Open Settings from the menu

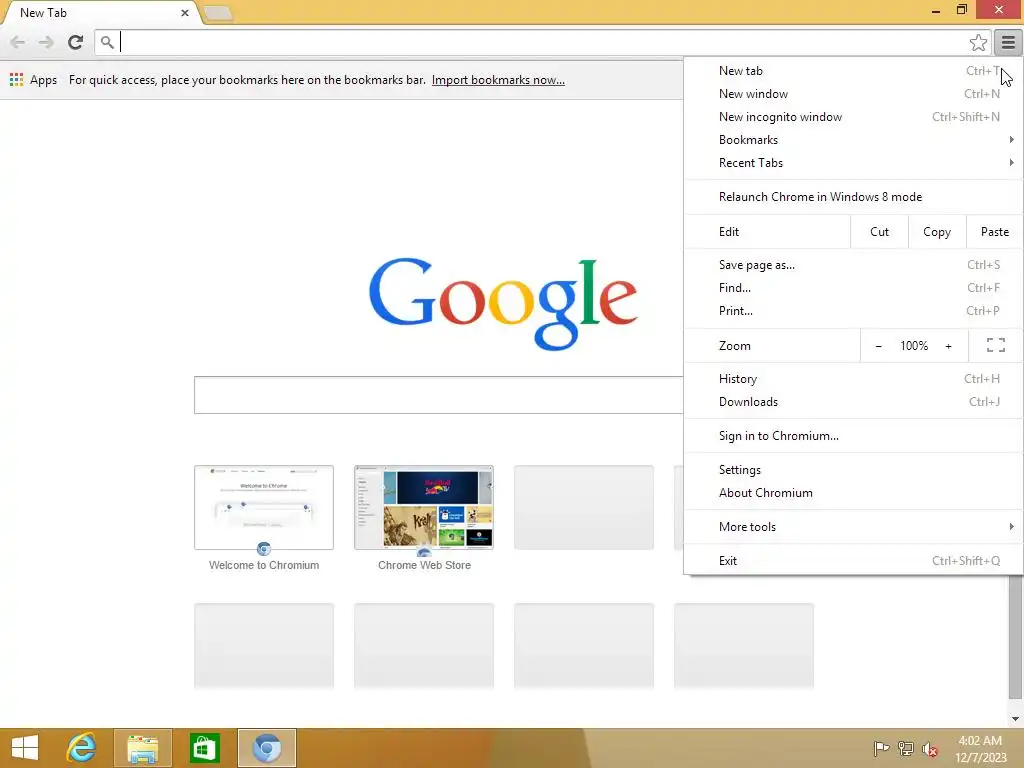(853, 470)
